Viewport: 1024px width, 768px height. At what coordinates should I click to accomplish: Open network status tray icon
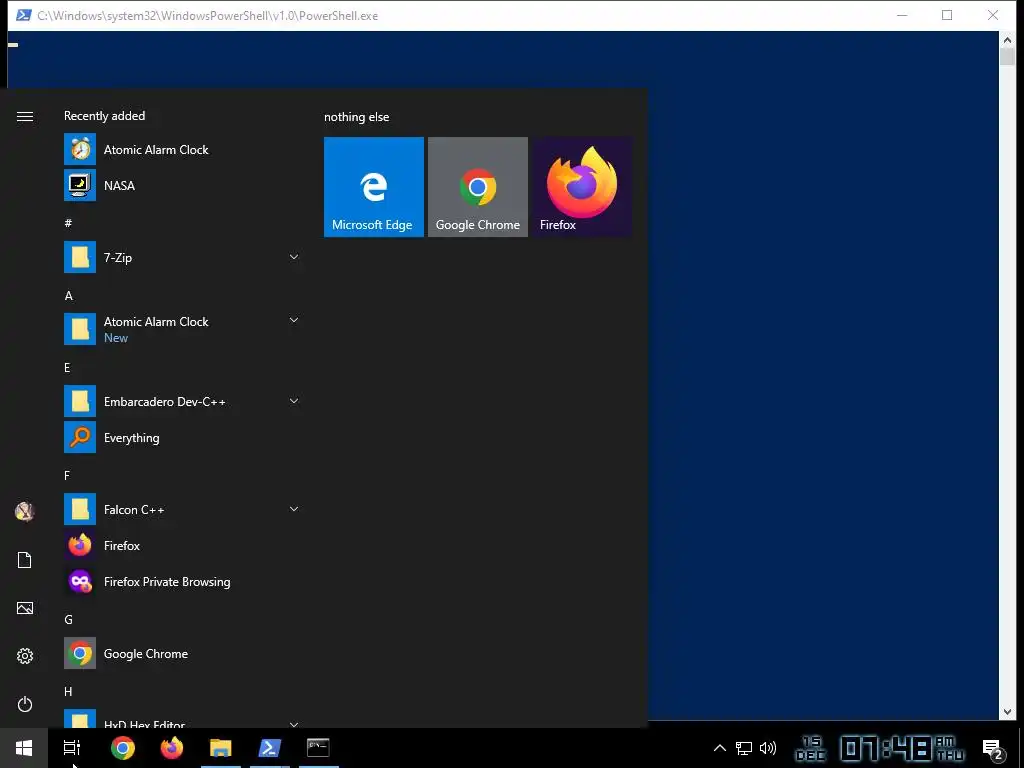pyautogui.click(x=744, y=748)
